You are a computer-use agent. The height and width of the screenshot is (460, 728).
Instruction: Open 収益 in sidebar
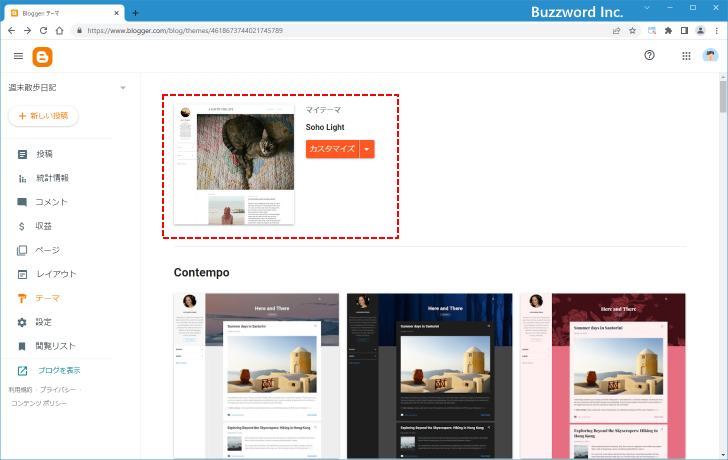coord(44,226)
